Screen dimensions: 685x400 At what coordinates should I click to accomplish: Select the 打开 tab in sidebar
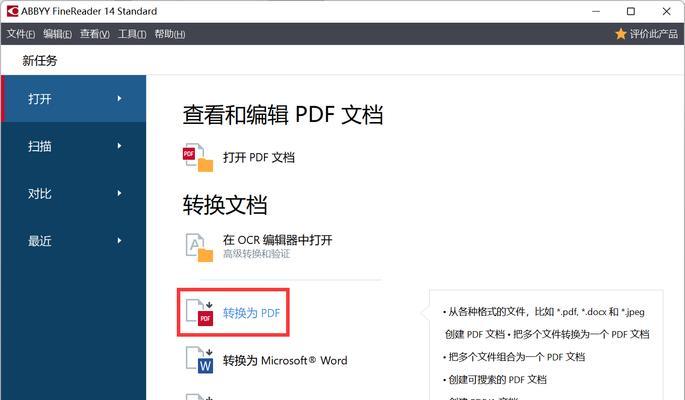[x=73, y=99]
